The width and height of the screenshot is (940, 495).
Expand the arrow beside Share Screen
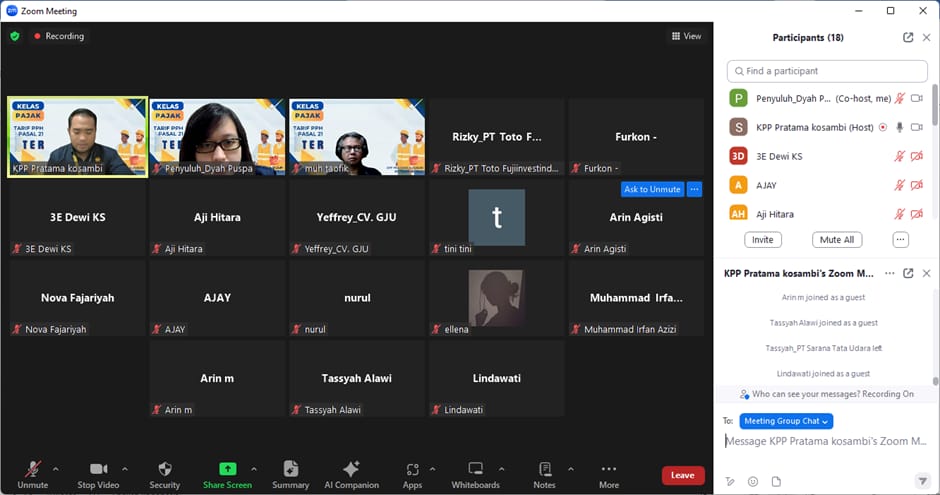(254, 469)
